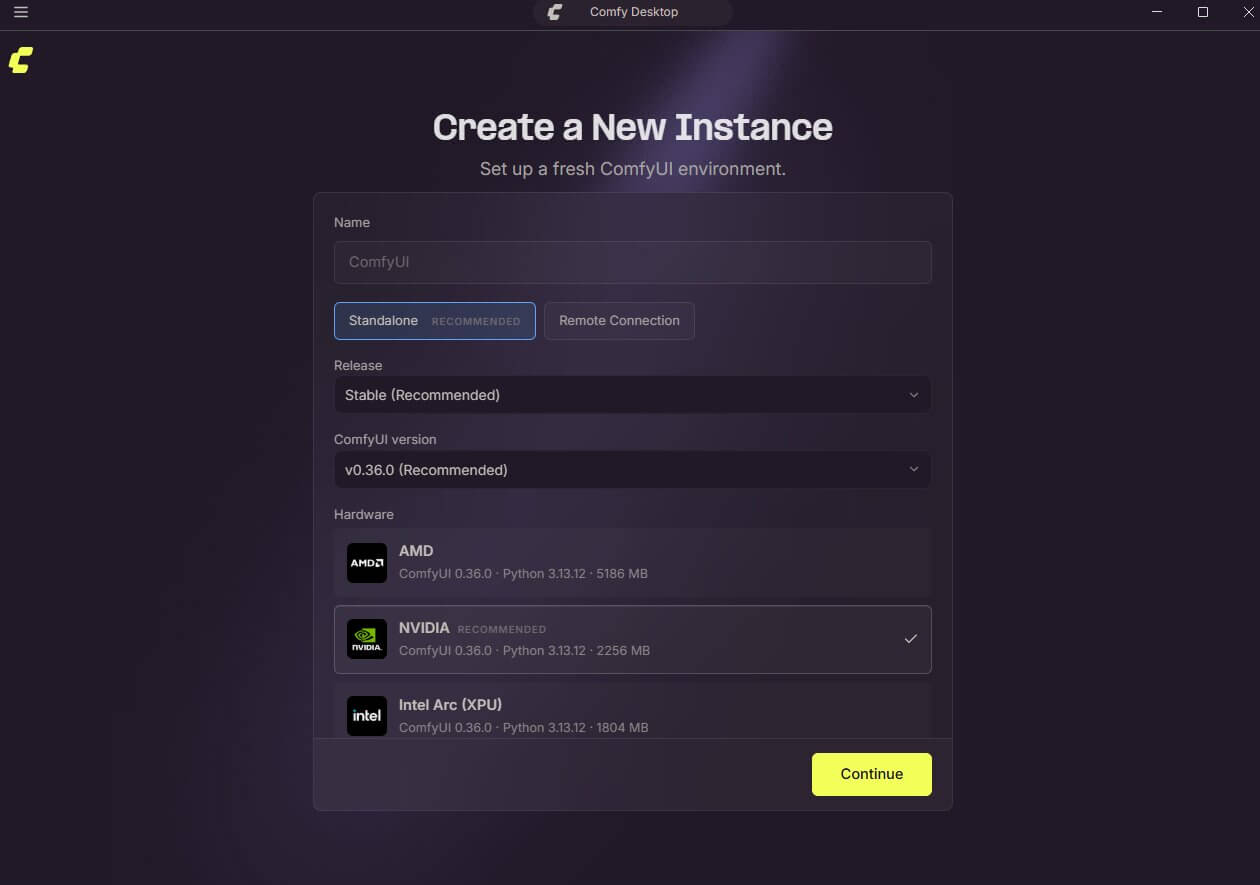Click the chevron on v0.36.0 (Recommended)
1260x885 pixels.
[913, 470]
